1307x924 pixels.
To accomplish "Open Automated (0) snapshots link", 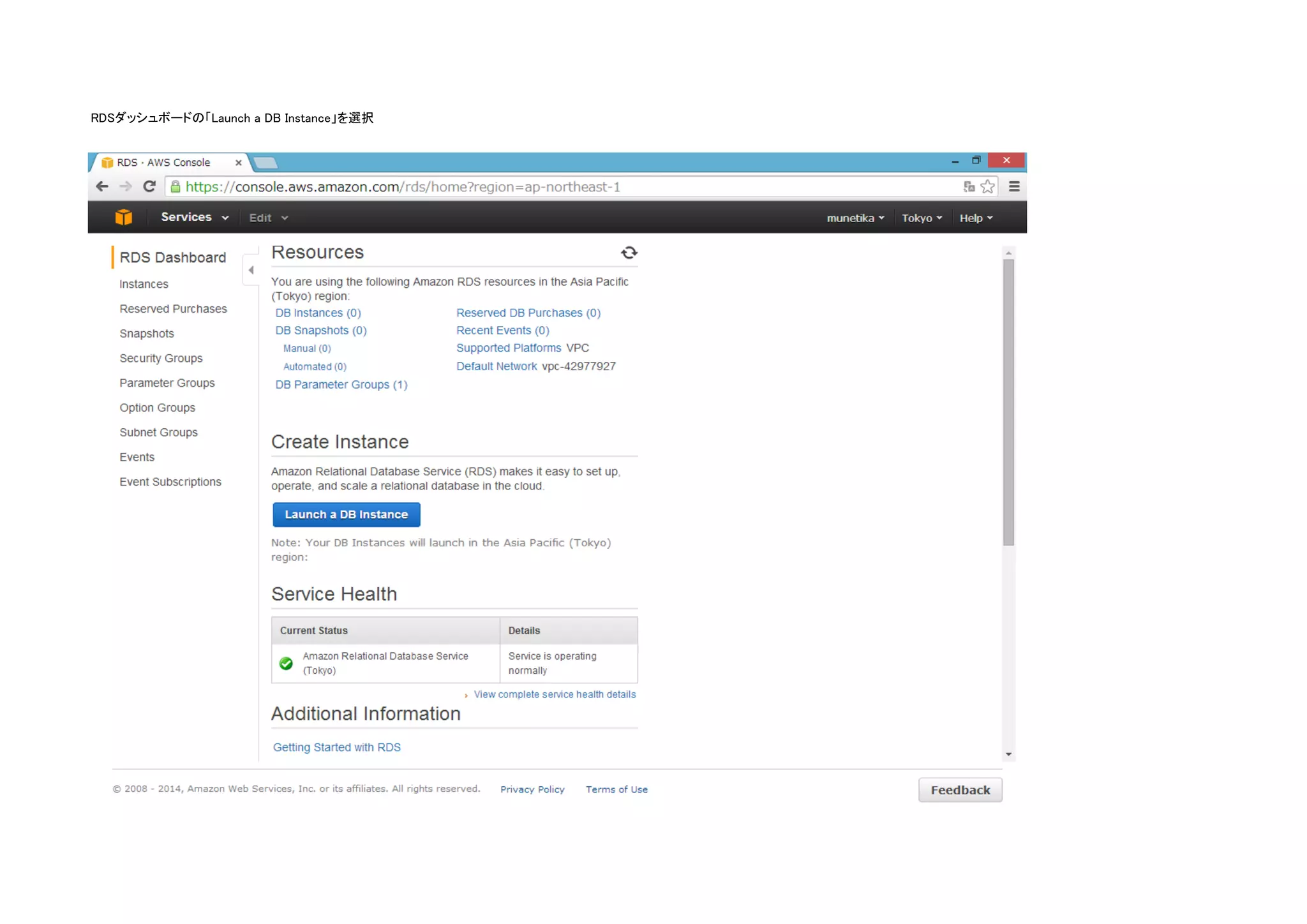I will pos(315,367).
